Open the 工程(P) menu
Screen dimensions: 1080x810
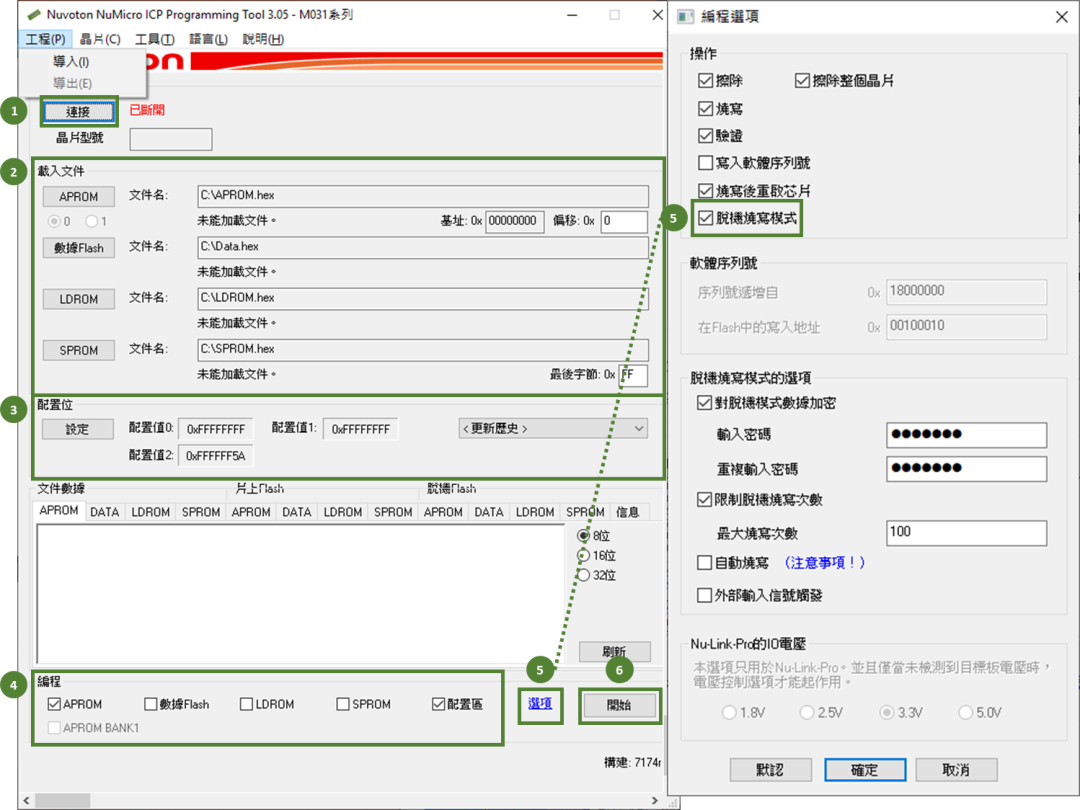click(x=45, y=39)
